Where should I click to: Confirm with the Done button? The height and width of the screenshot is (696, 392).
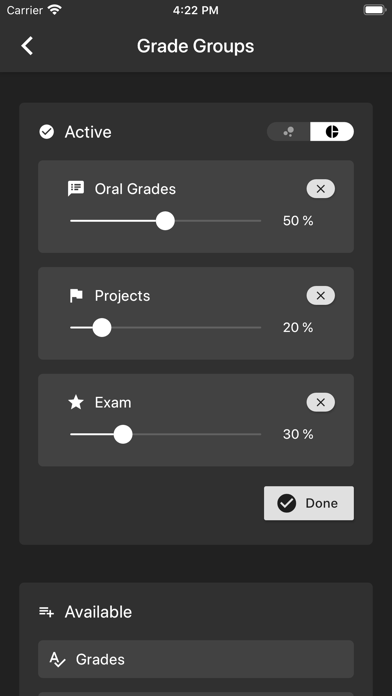[309, 503]
